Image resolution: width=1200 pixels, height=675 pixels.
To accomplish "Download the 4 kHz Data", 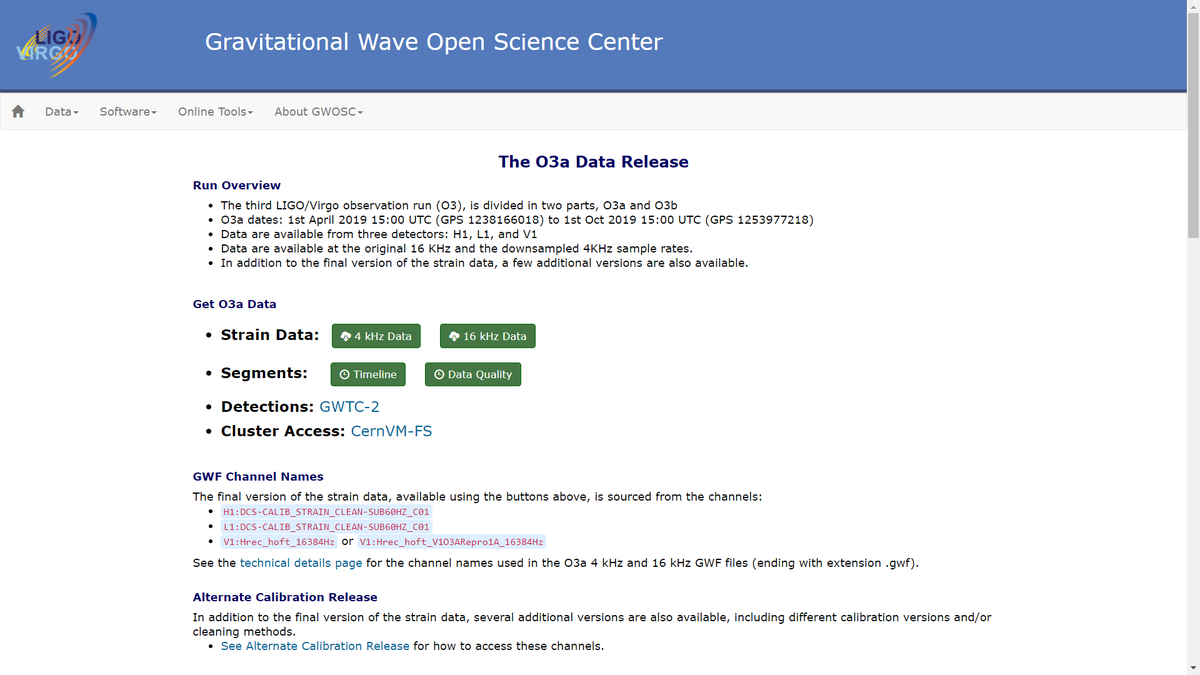I will [x=376, y=336].
